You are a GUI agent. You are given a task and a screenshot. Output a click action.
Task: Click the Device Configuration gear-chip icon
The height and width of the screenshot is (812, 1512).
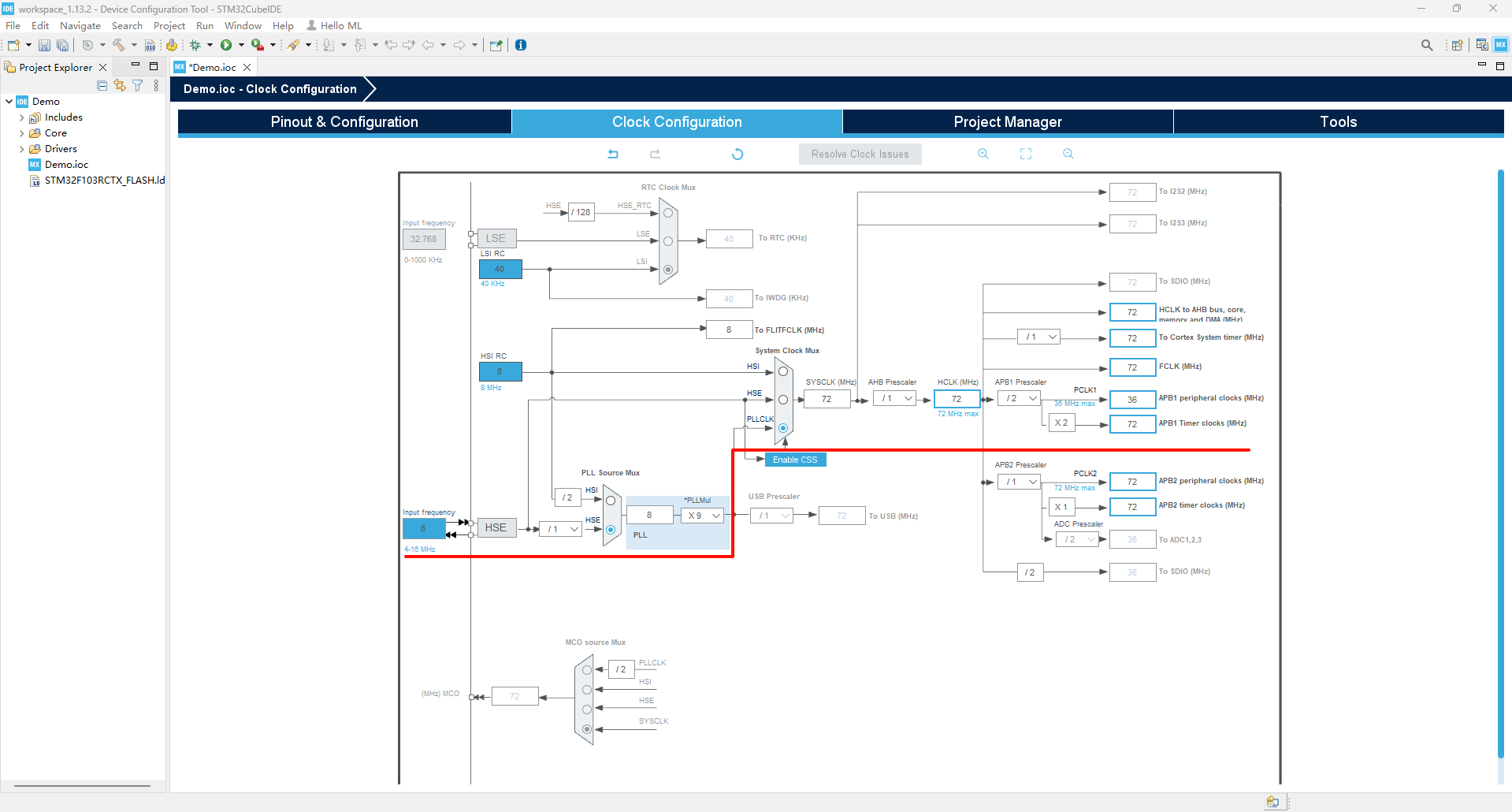171,45
